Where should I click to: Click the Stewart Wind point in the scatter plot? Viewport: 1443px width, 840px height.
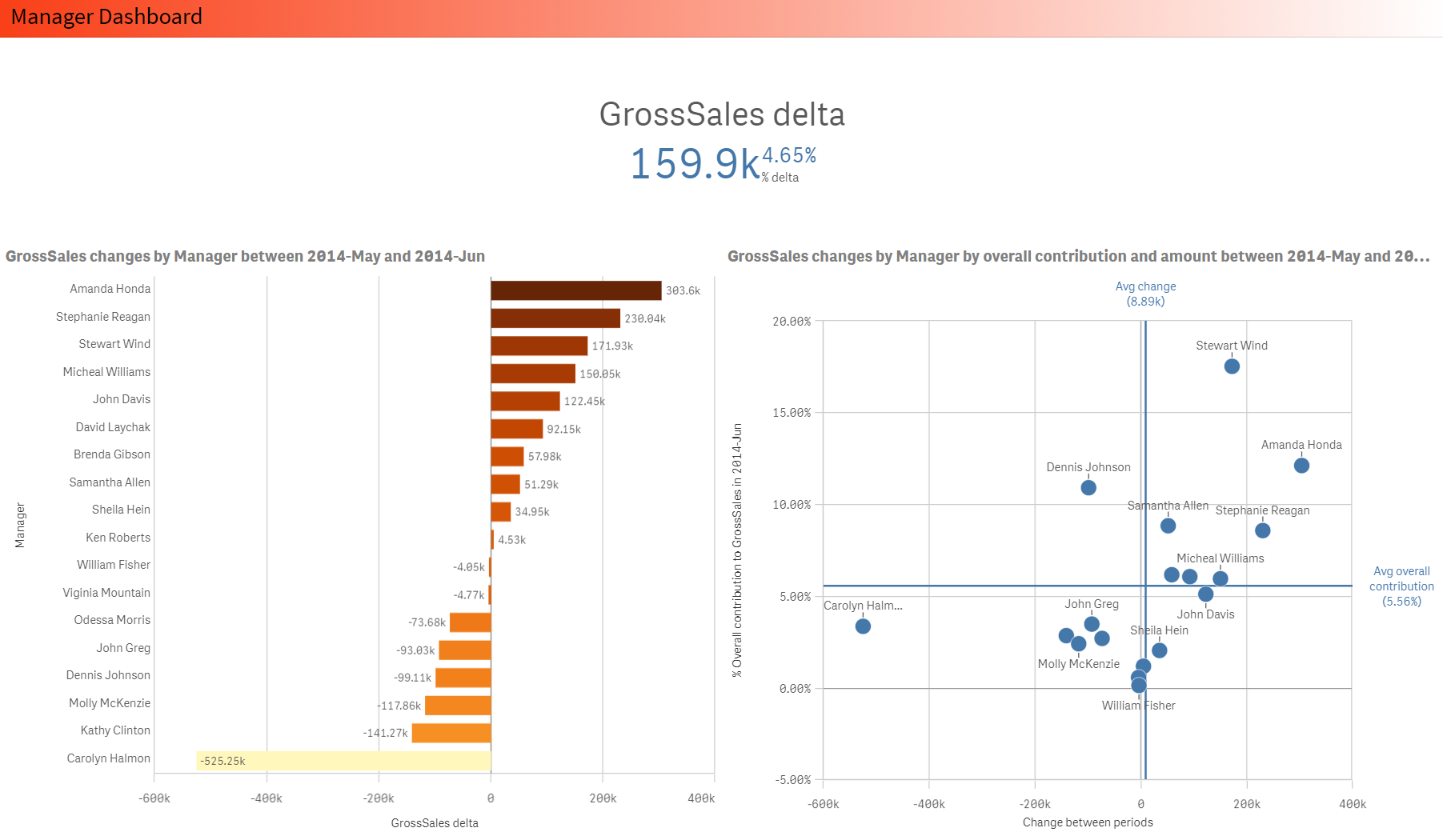click(x=1231, y=366)
